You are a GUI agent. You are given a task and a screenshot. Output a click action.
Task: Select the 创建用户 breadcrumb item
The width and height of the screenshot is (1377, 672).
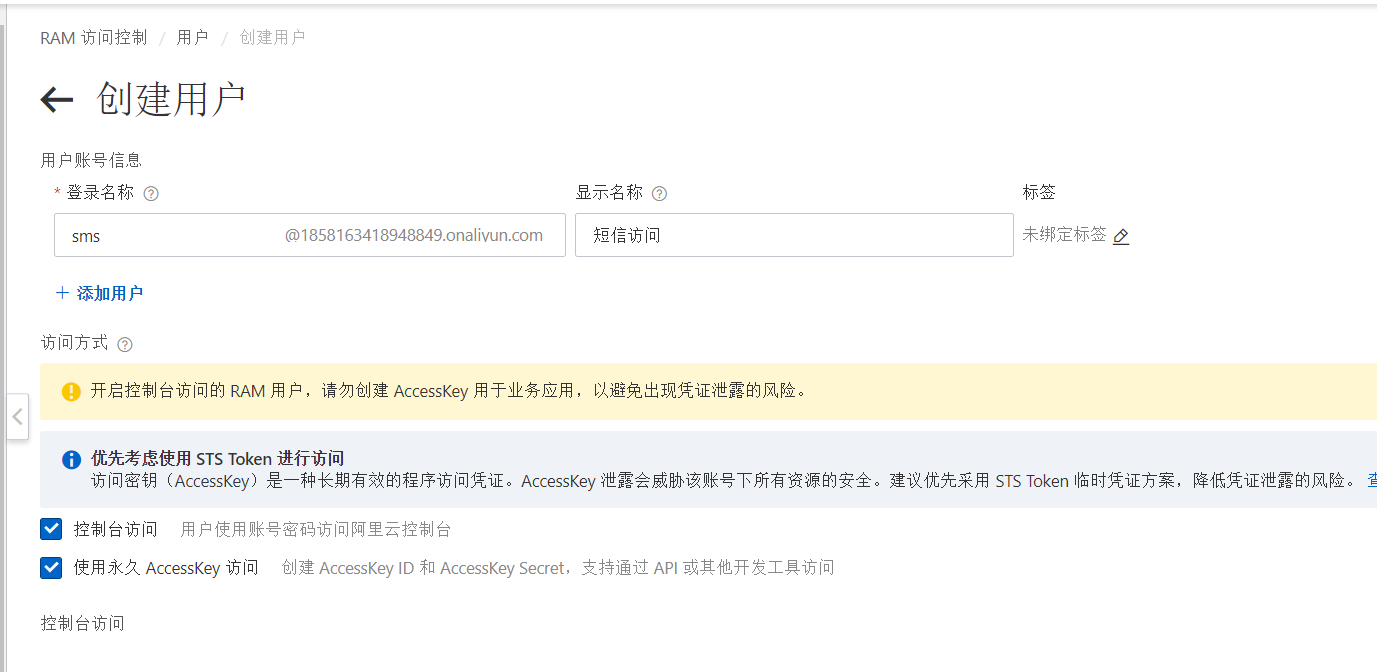(x=272, y=38)
